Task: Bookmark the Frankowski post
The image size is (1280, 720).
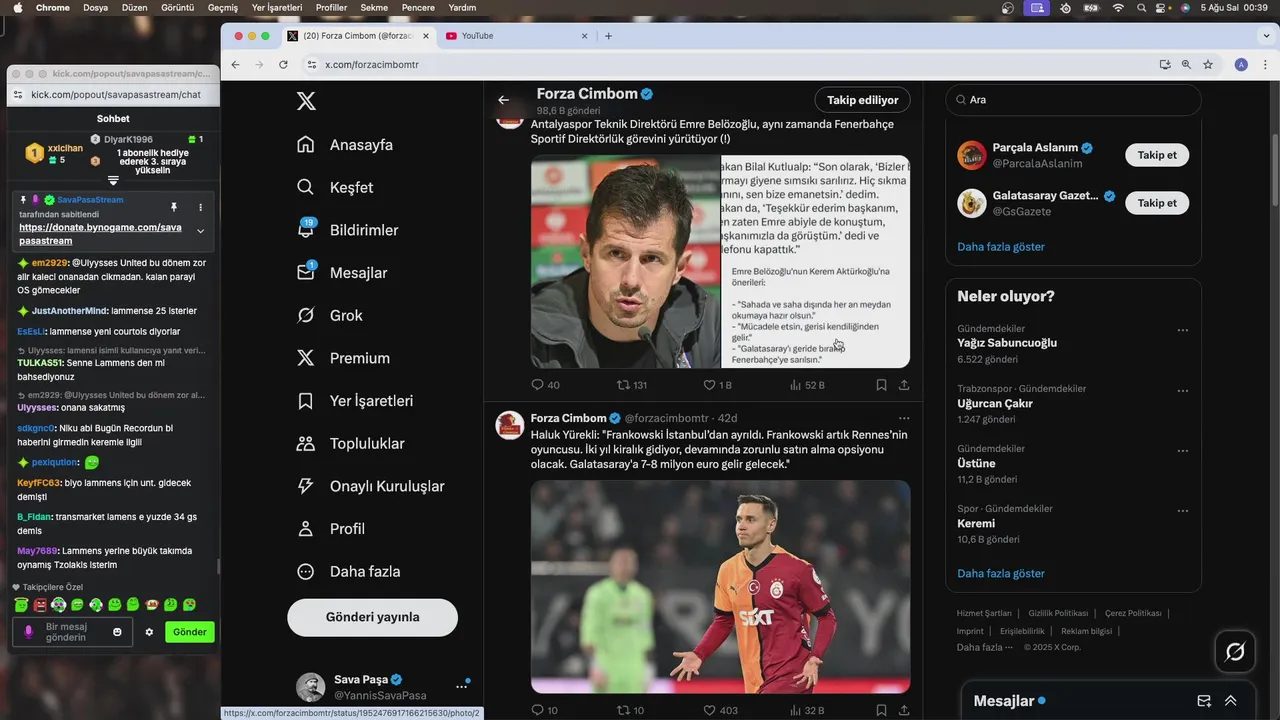Action: (881, 710)
